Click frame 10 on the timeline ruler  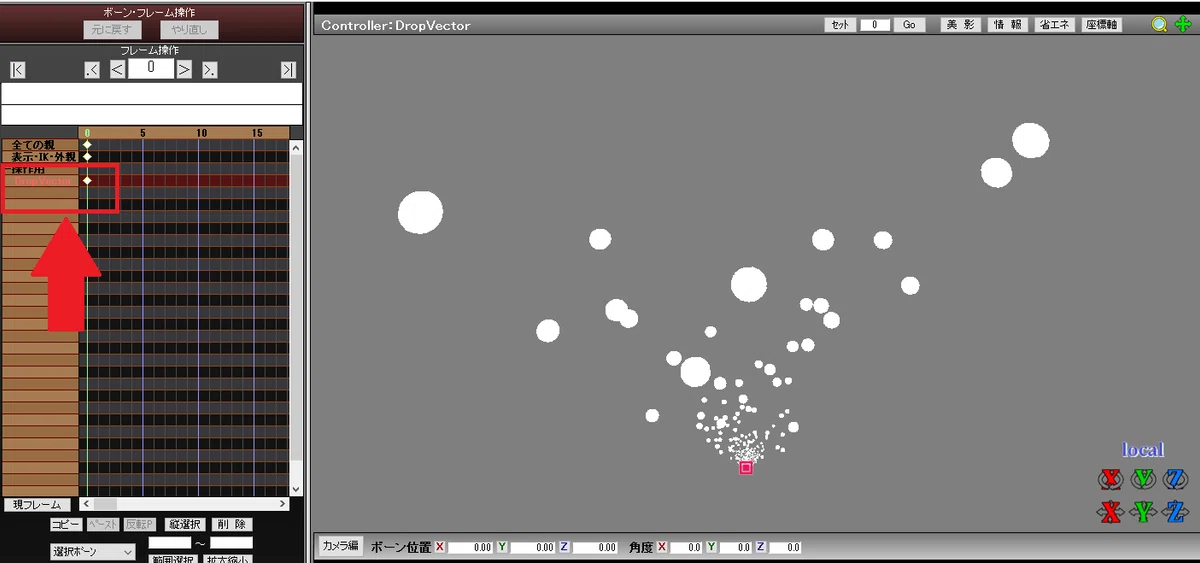[201, 133]
